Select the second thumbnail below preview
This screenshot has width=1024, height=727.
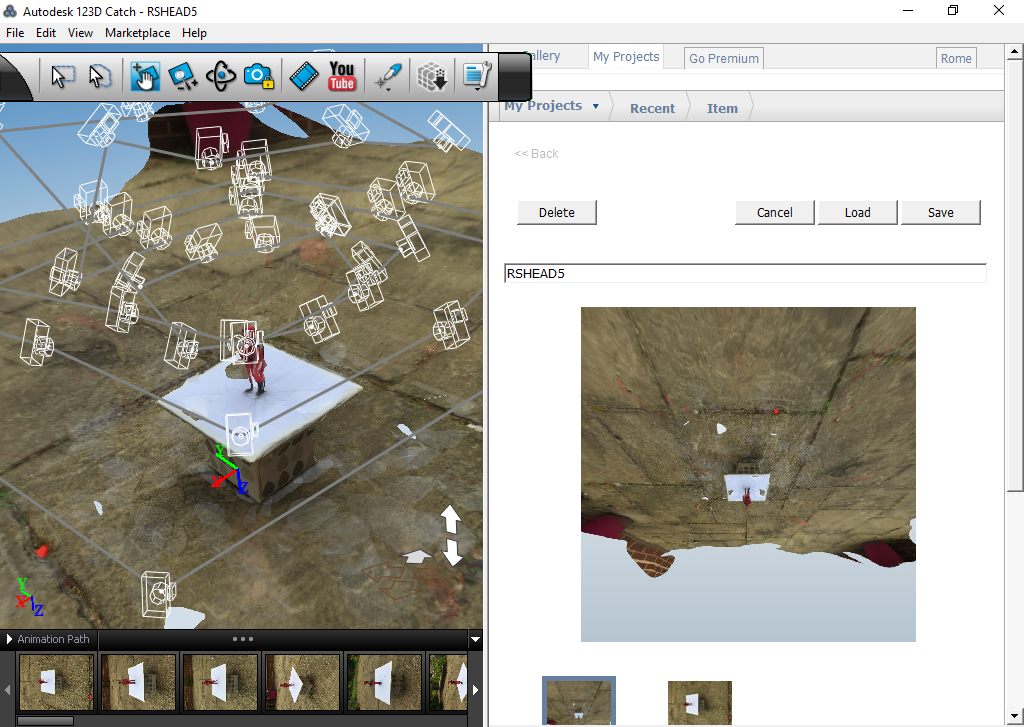pos(699,702)
